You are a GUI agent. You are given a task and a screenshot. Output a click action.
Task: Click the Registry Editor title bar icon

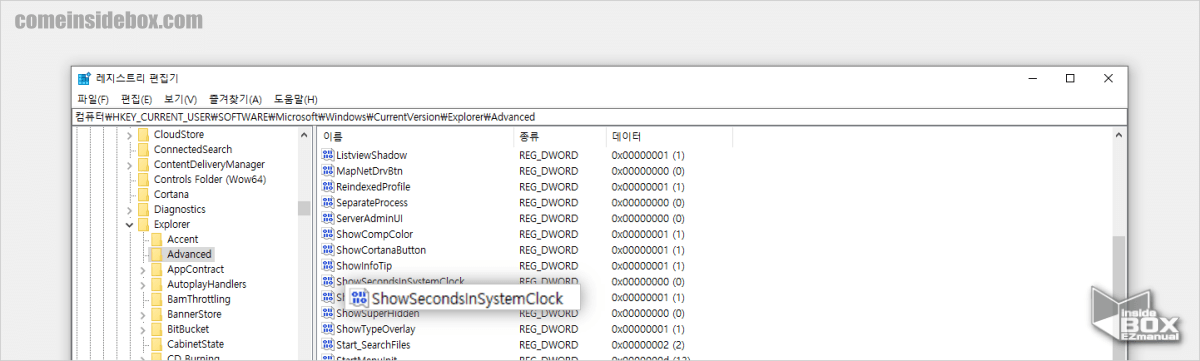(x=84, y=78)
